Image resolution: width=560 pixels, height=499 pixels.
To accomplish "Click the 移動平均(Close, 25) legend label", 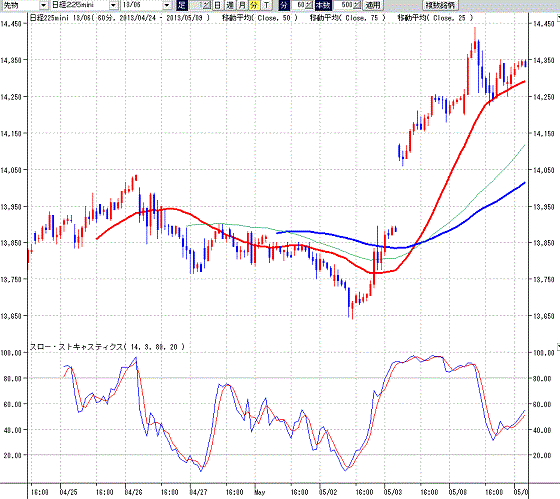I will [435, 18].
